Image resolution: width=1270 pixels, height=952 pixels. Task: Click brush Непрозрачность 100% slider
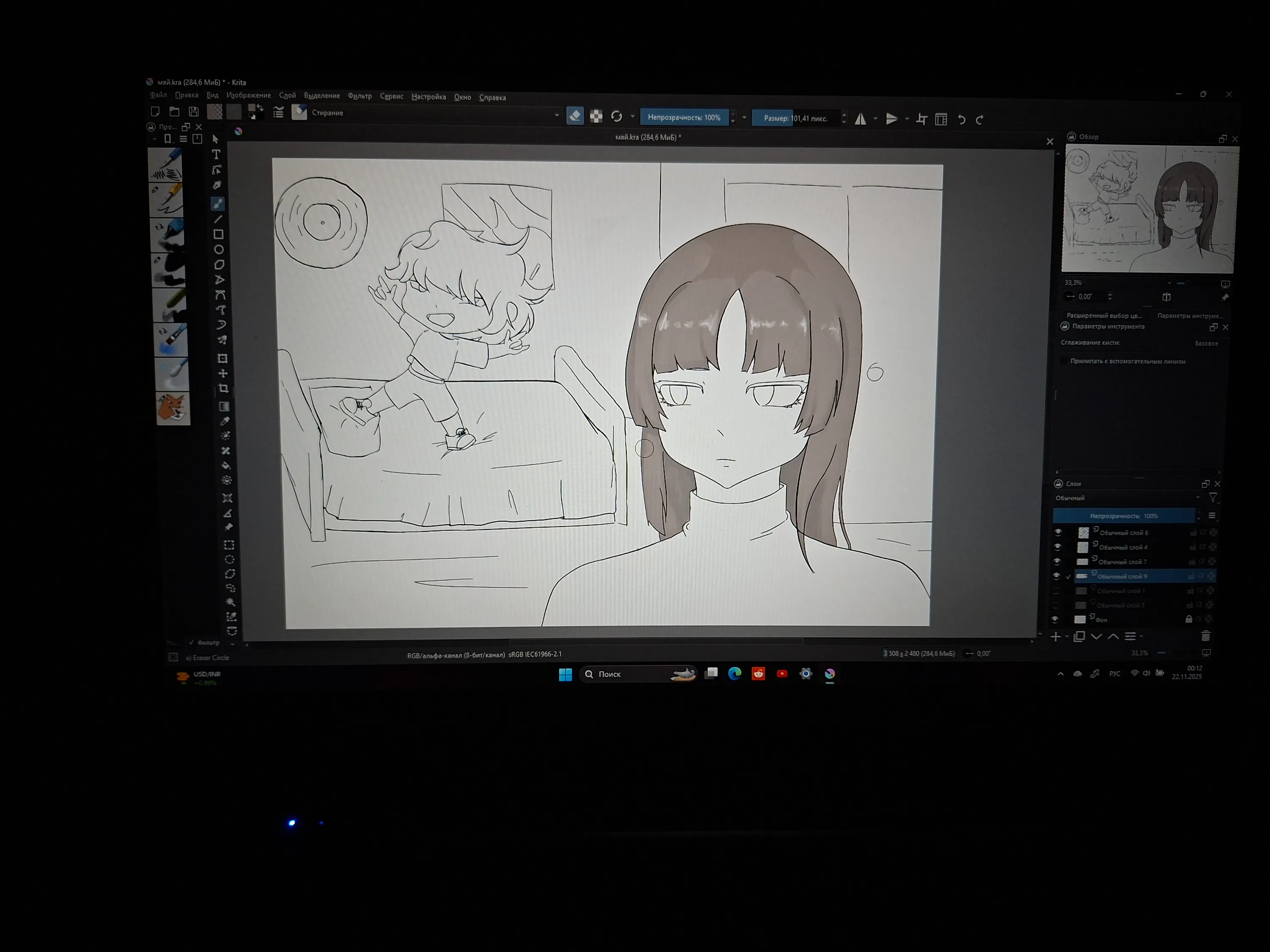click(685, 118)
